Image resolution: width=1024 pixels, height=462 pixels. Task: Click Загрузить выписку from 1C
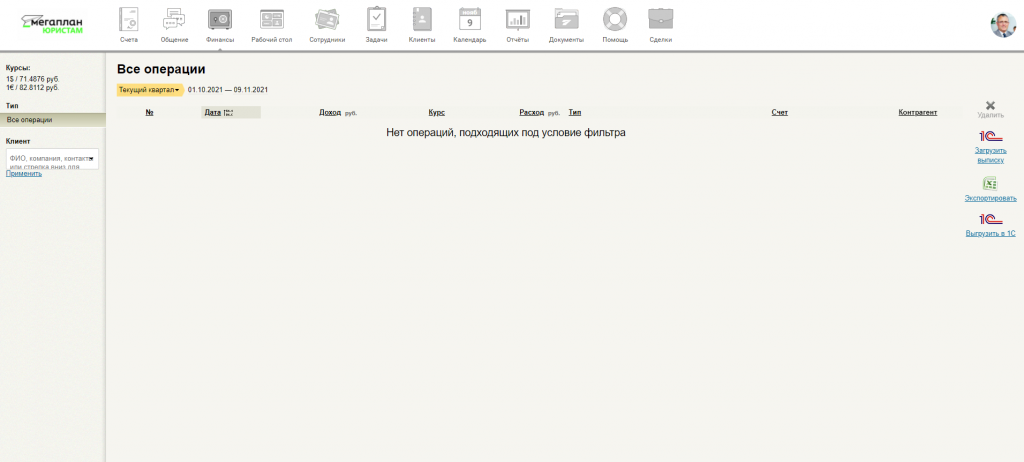990,154
